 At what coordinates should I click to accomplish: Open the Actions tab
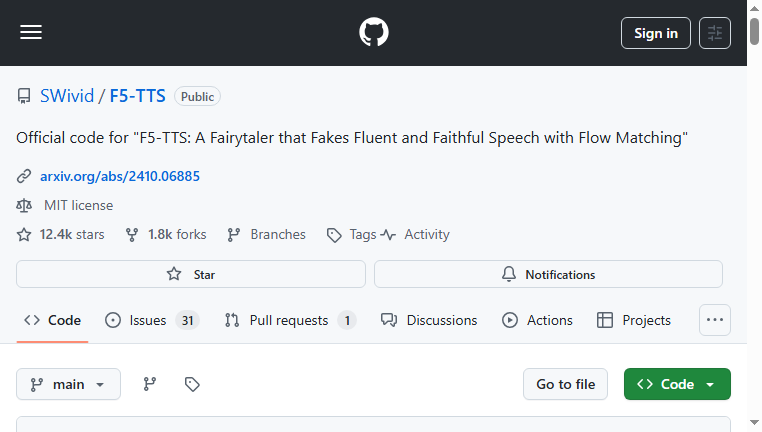pos(537,320)
